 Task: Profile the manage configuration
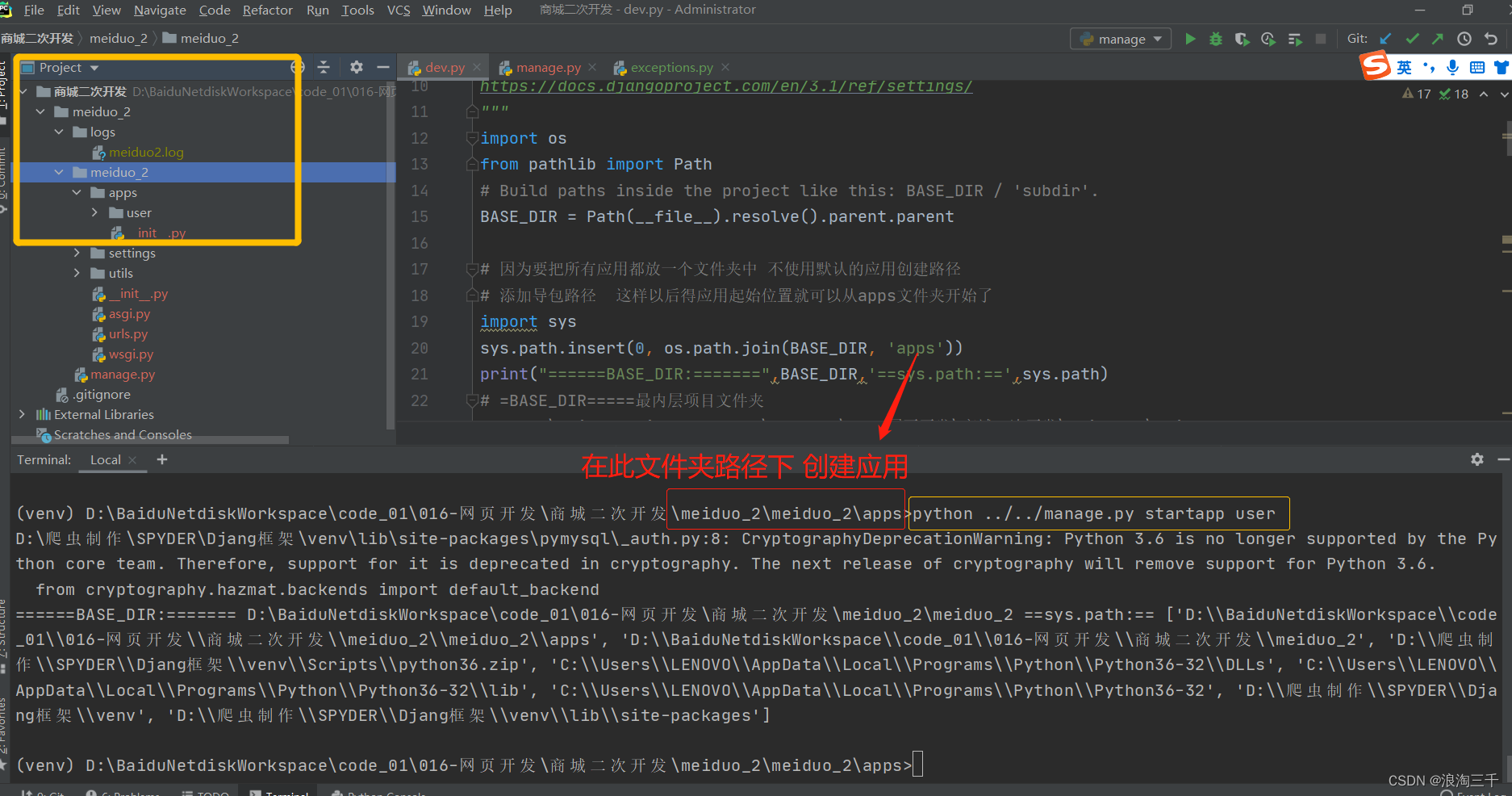click(1268, 39)
